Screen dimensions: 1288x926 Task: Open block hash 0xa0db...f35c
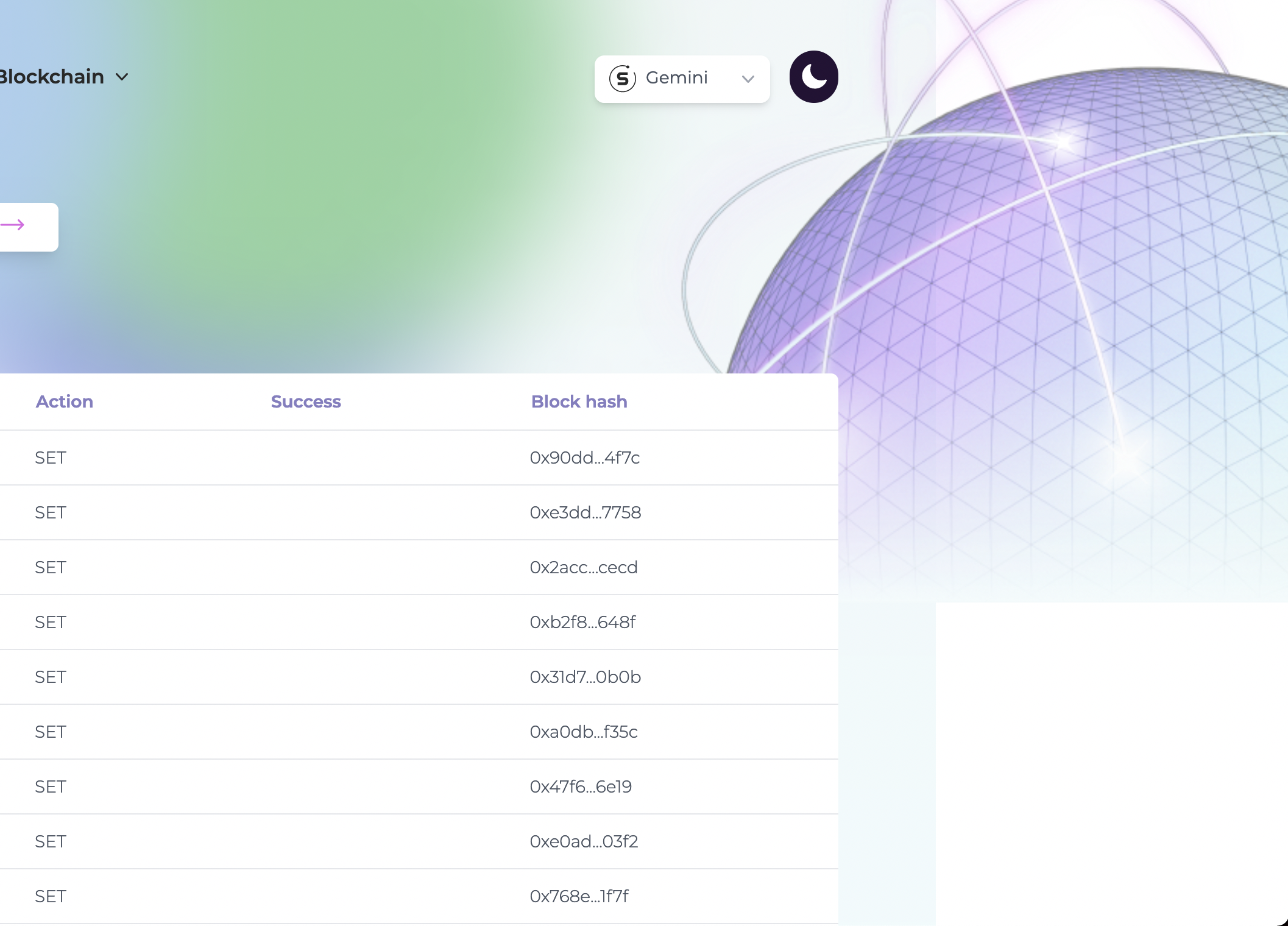pyautogui.click(x=583, y=732)
